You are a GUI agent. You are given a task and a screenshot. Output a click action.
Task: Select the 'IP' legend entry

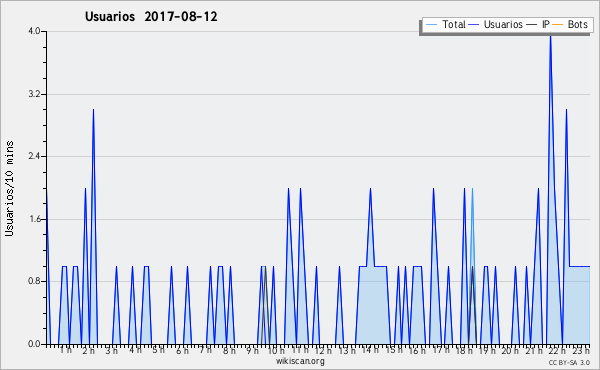[546, 24]
